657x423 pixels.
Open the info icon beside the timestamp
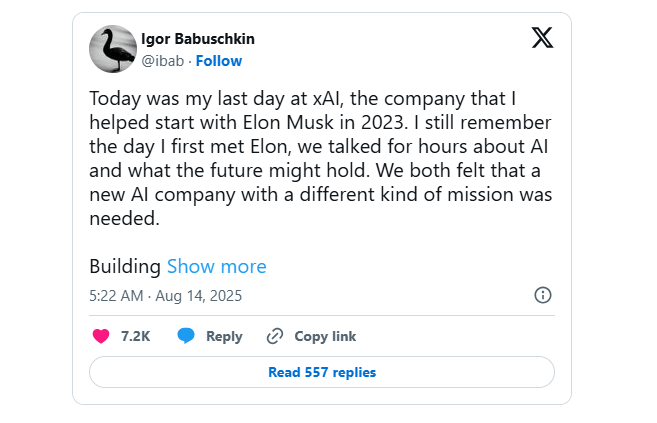pyautogui.click(x=543, y=295)
